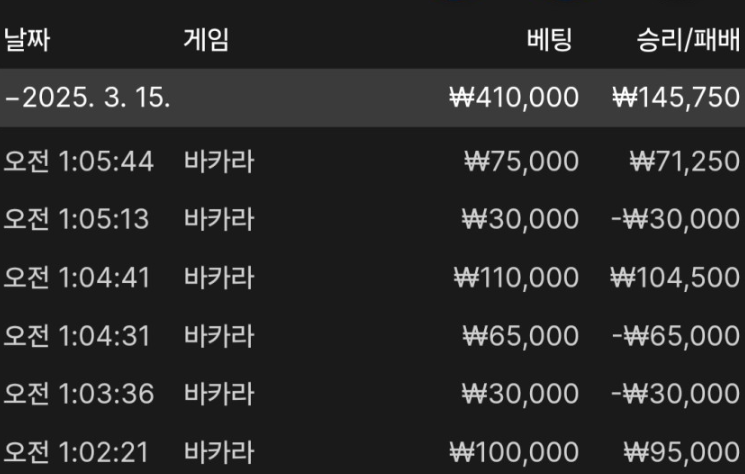
Task: Click the ₩71,250 win amount
Action: pos(684,161)
